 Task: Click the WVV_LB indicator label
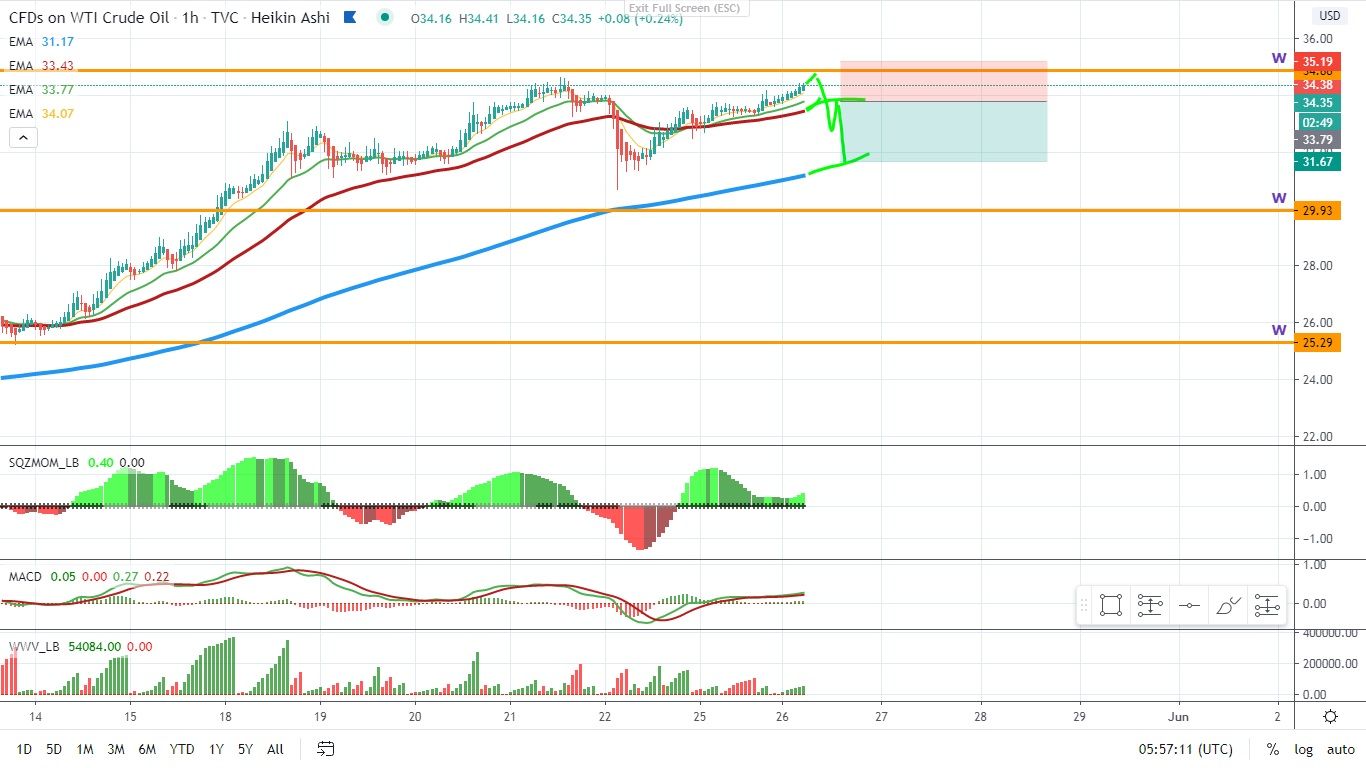[x=32, y=647]
